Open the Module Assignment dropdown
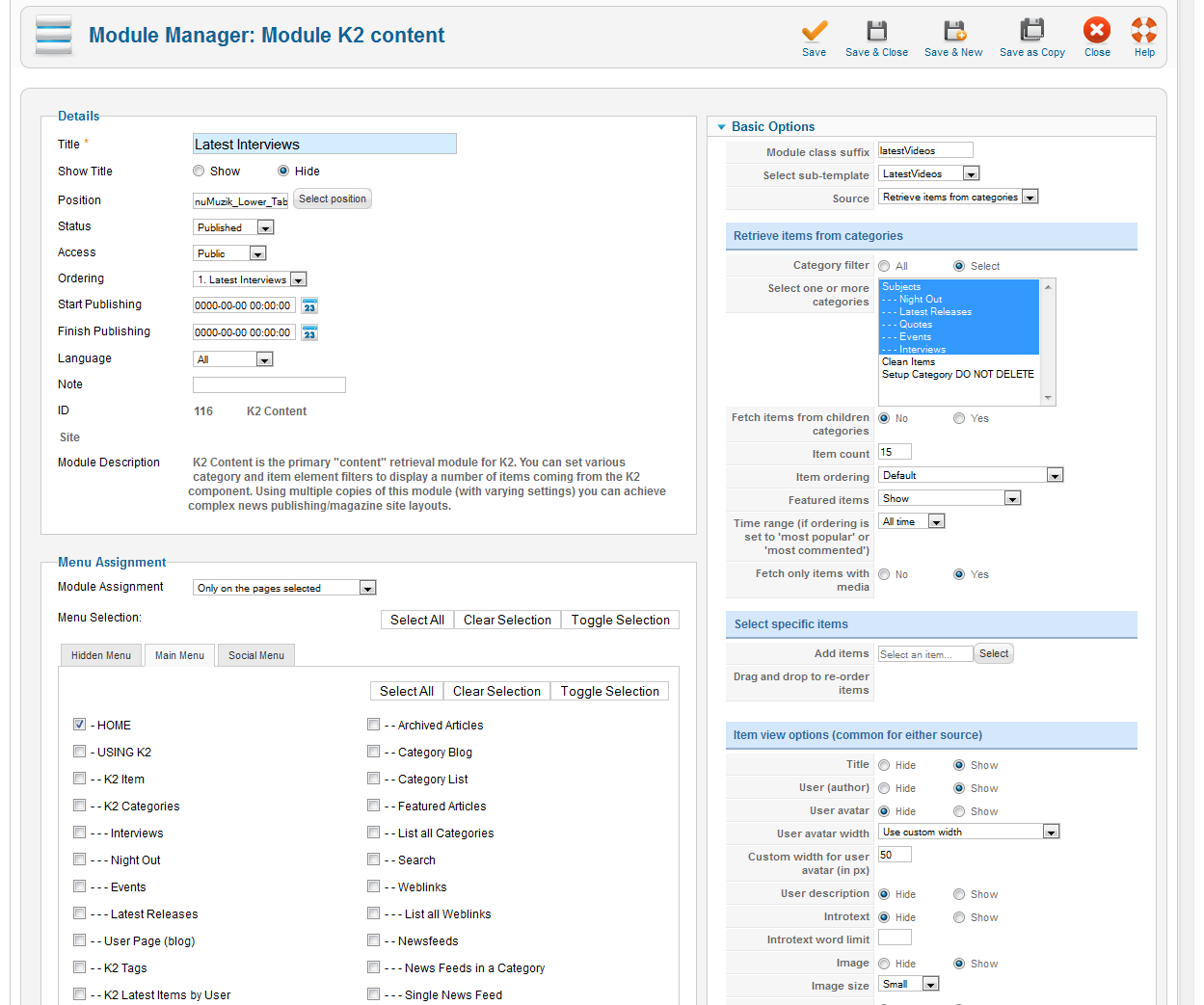This screenshot has width=1204, height=1005. coord(284,588)
